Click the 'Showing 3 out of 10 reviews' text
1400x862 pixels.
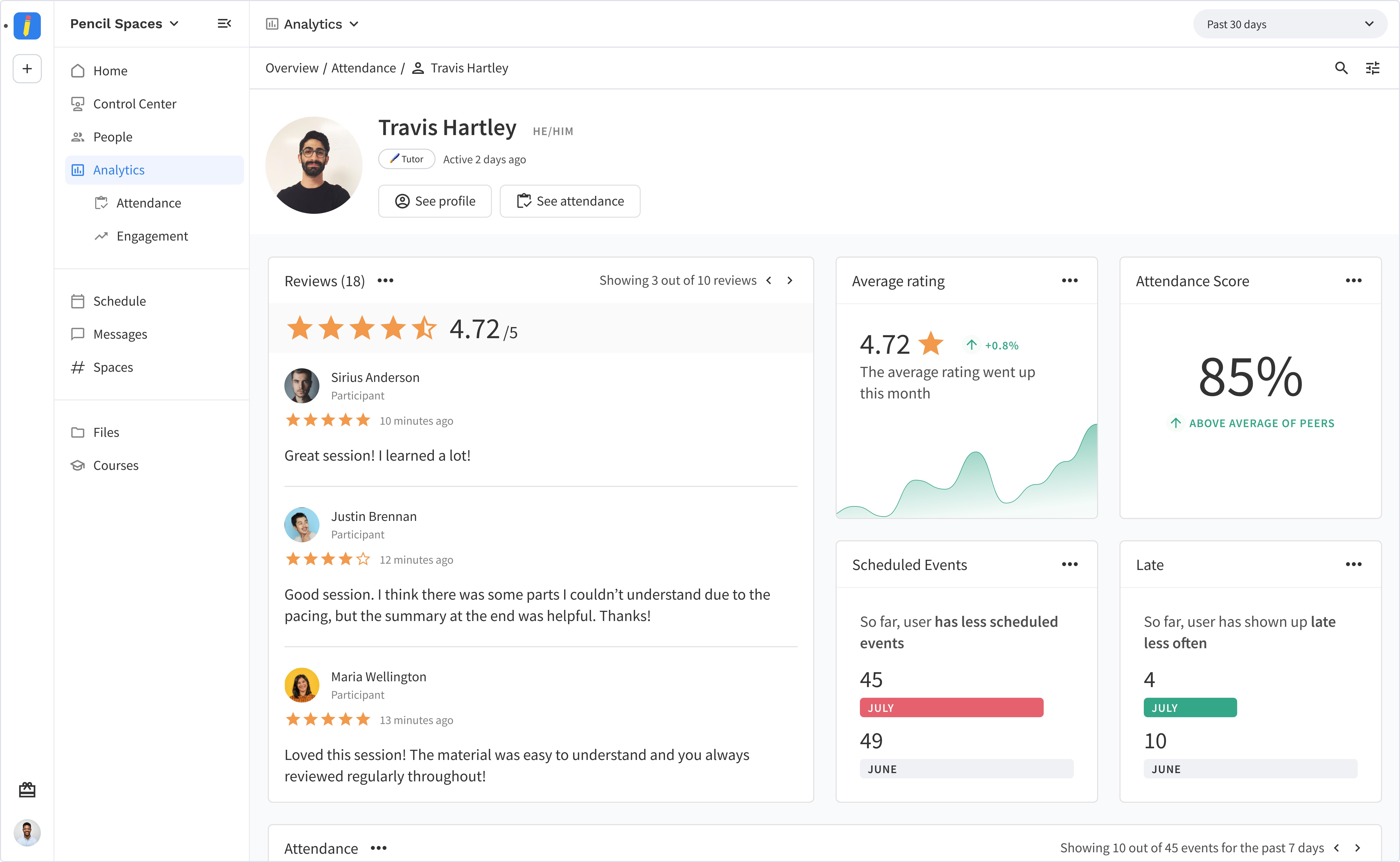pyautogui.click(x=678, y=281)
